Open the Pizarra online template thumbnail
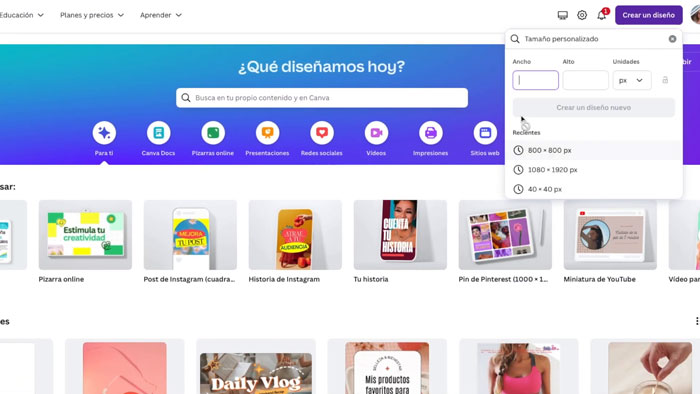The image size is (700, 394). point(85,235)
